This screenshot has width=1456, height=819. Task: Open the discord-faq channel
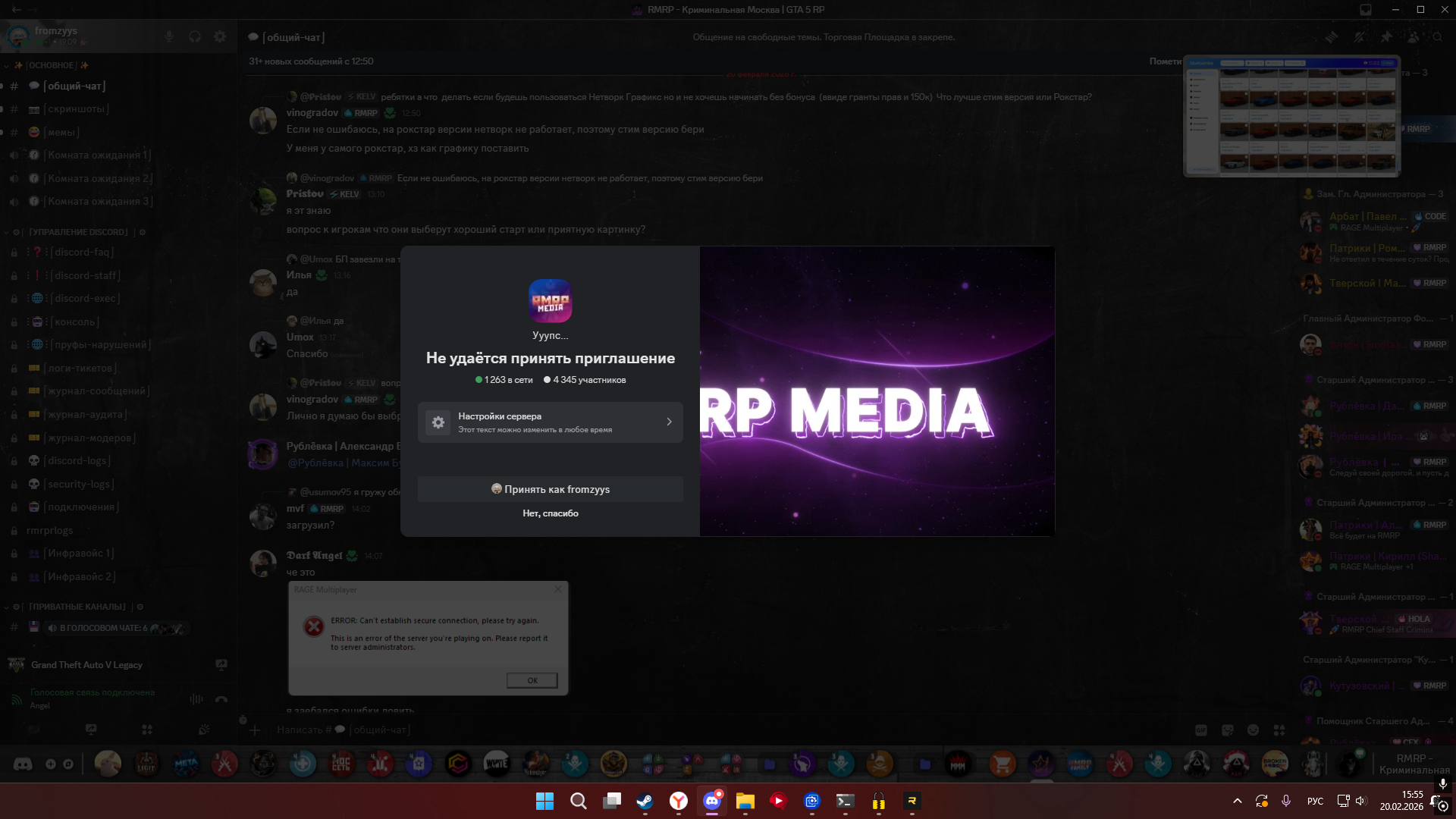click(81, 253)
